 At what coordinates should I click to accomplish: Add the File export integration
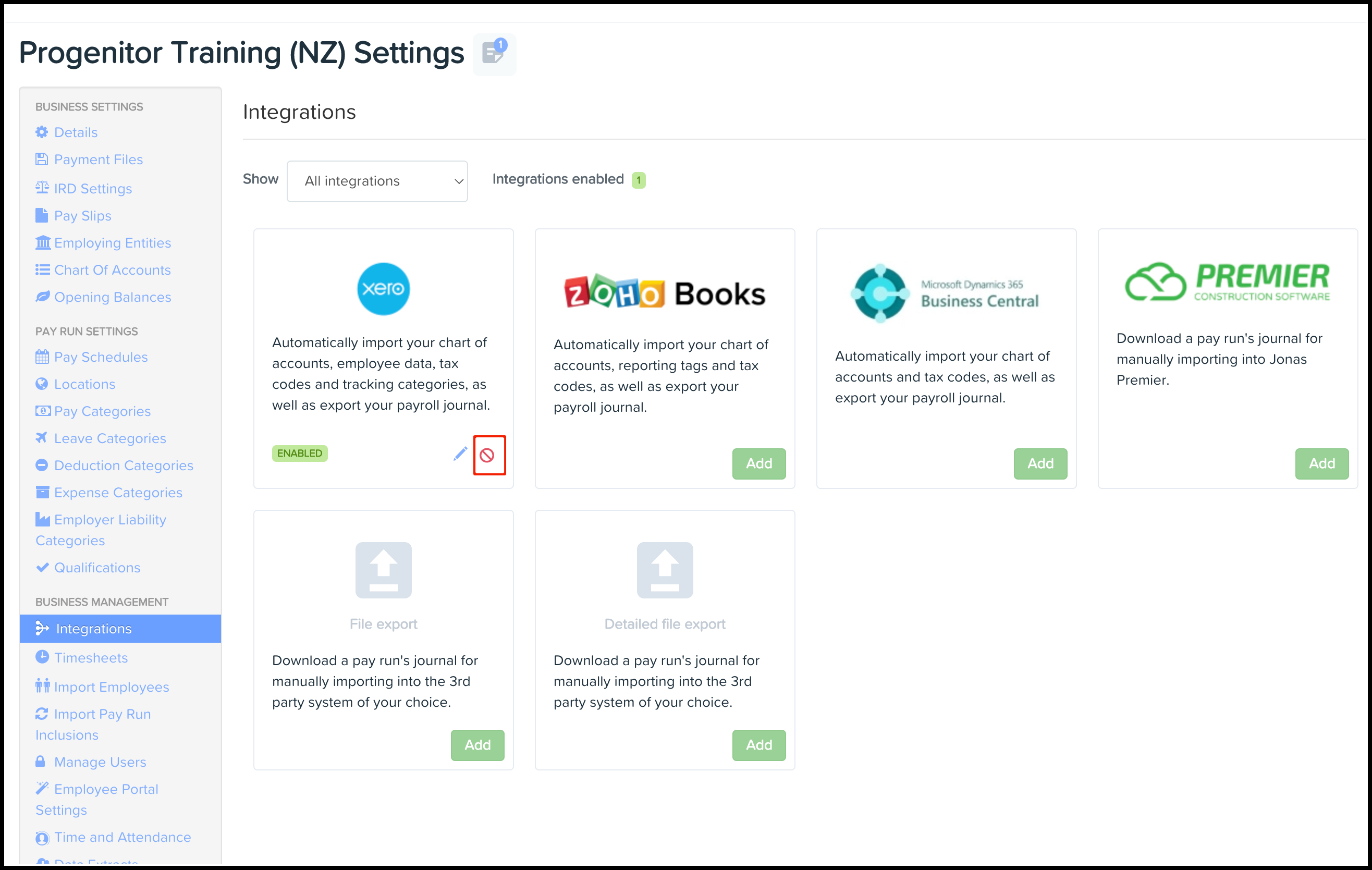pyautogui.click(x=477, y=745)
